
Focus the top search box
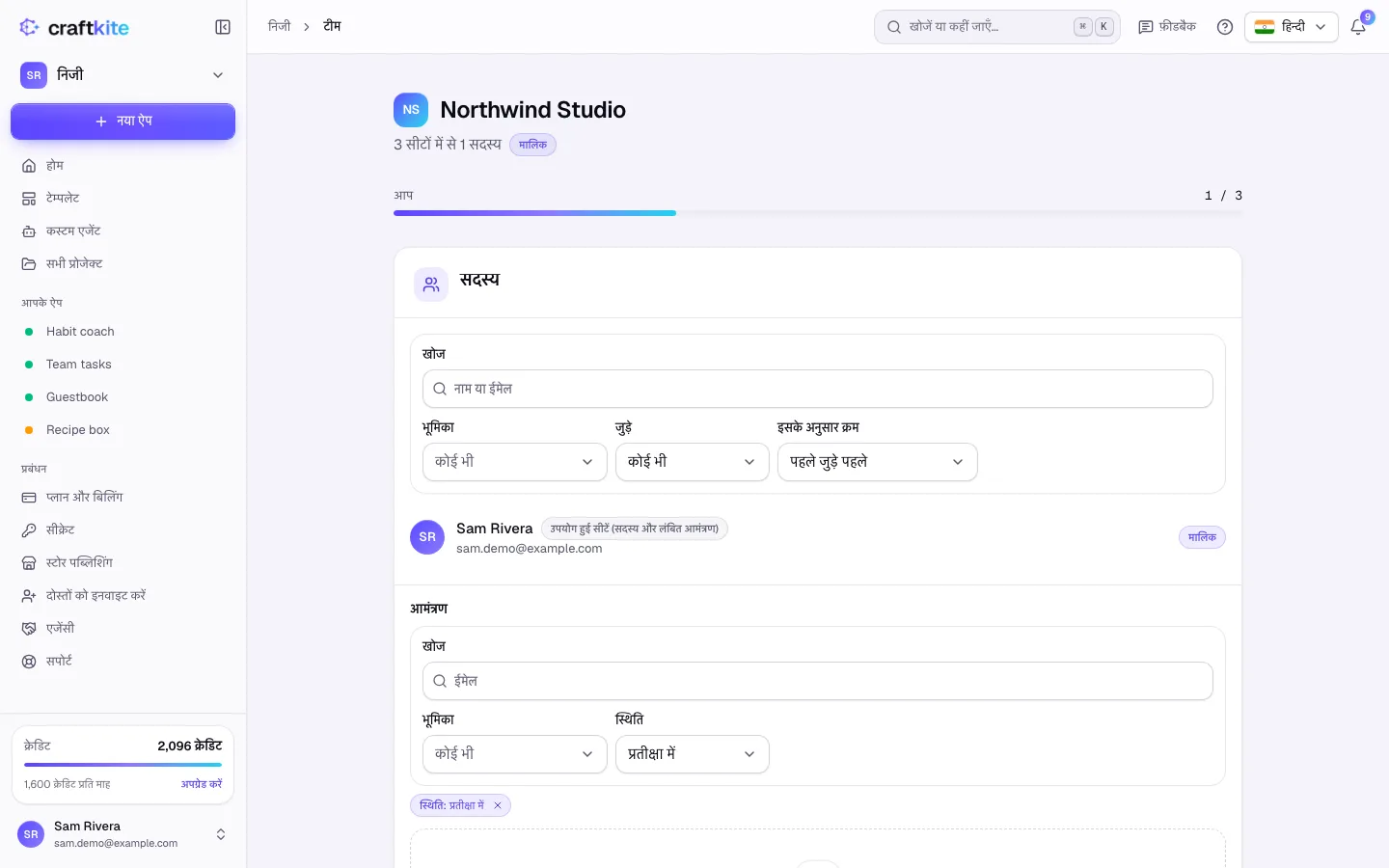point(996,27)
